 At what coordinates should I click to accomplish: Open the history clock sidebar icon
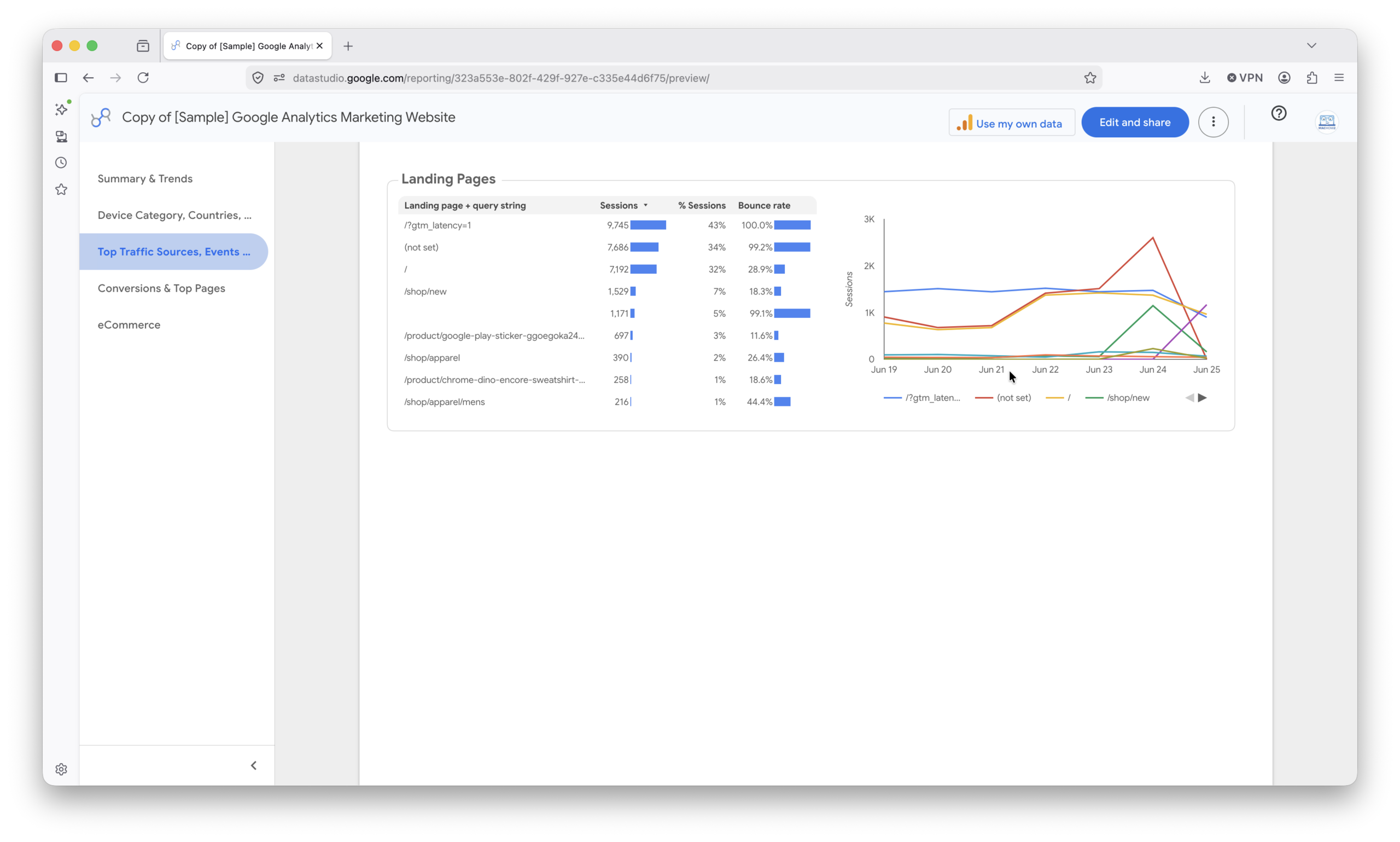coord(61,163)
